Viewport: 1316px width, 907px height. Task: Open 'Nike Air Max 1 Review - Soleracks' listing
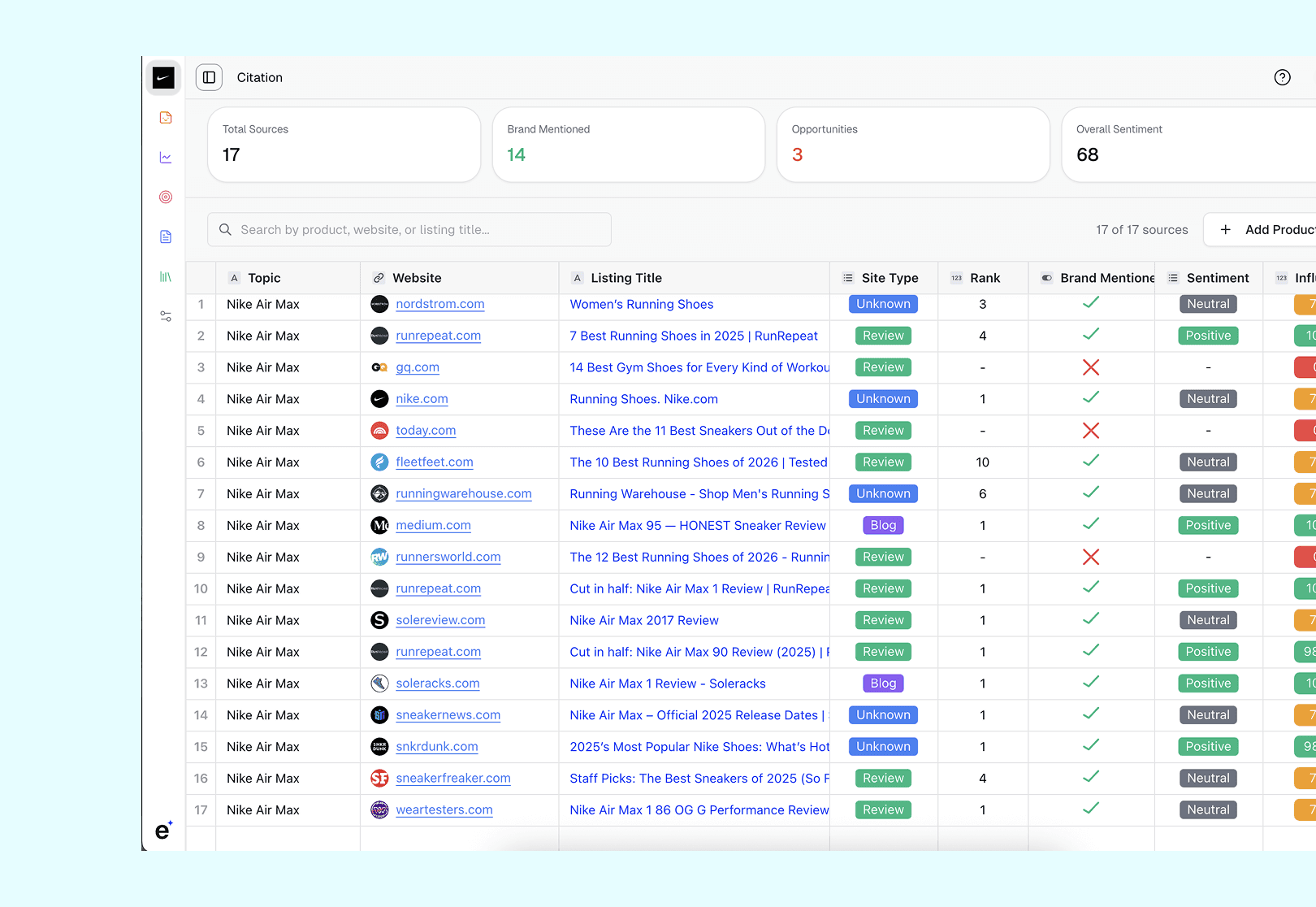pyautogui.click(x=668, y=684)
